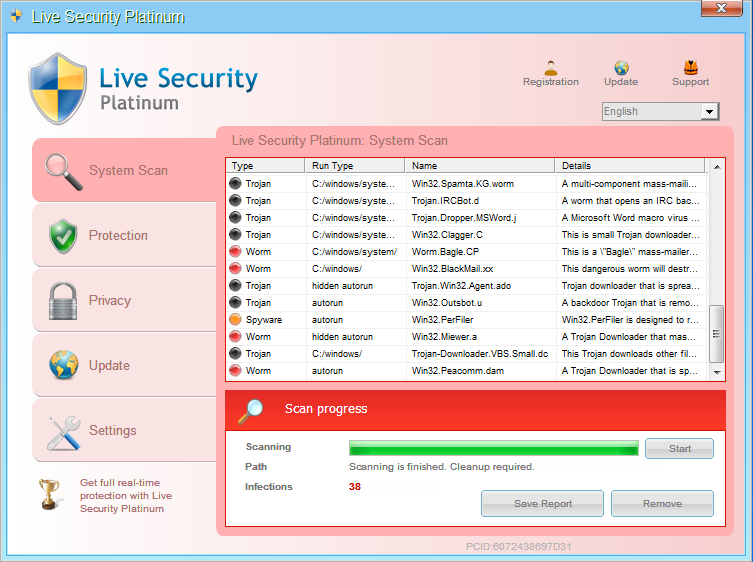The image size is (753, 562).
Task: Open the Settings tab
Action: coord(124,430)
